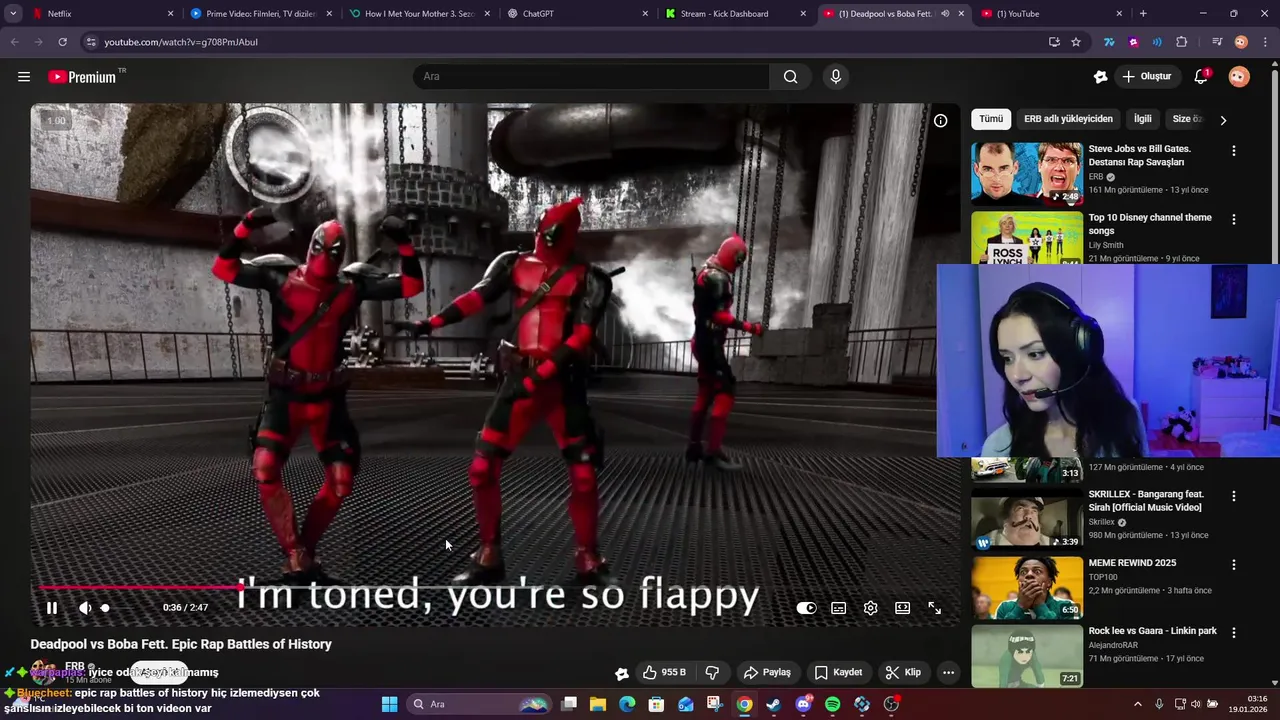
Task: Open Steam from the taskbar
Action: click(773, 704)
